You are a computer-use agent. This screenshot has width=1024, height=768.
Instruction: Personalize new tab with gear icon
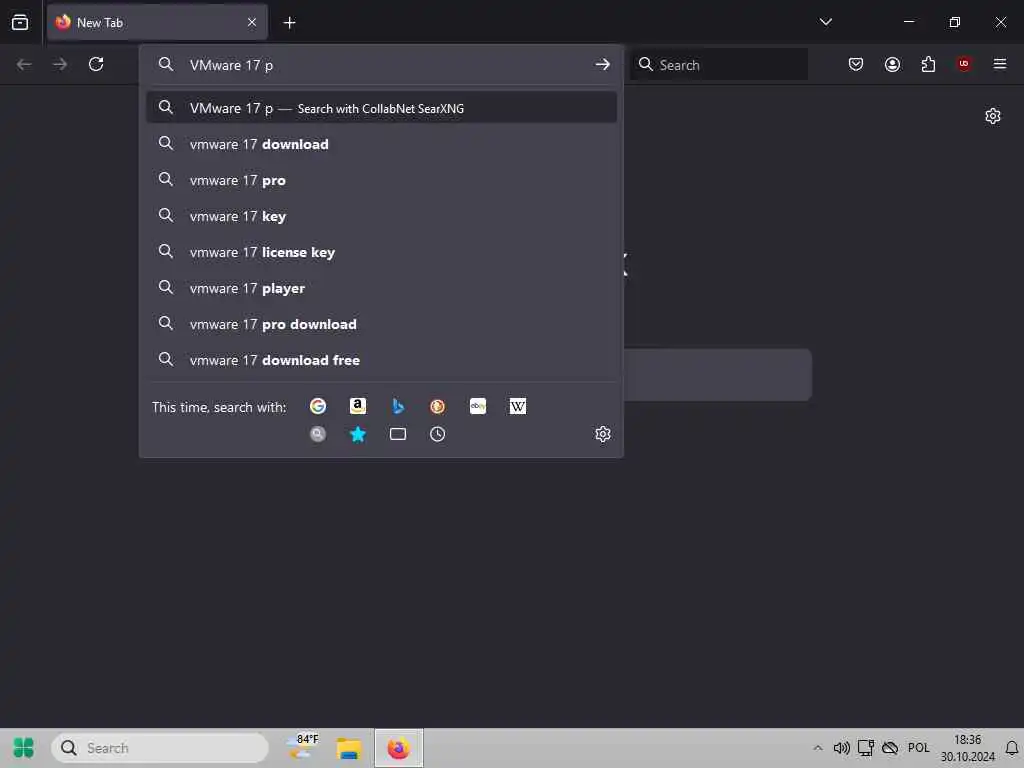pyautogui.click(x=993, y=116)
